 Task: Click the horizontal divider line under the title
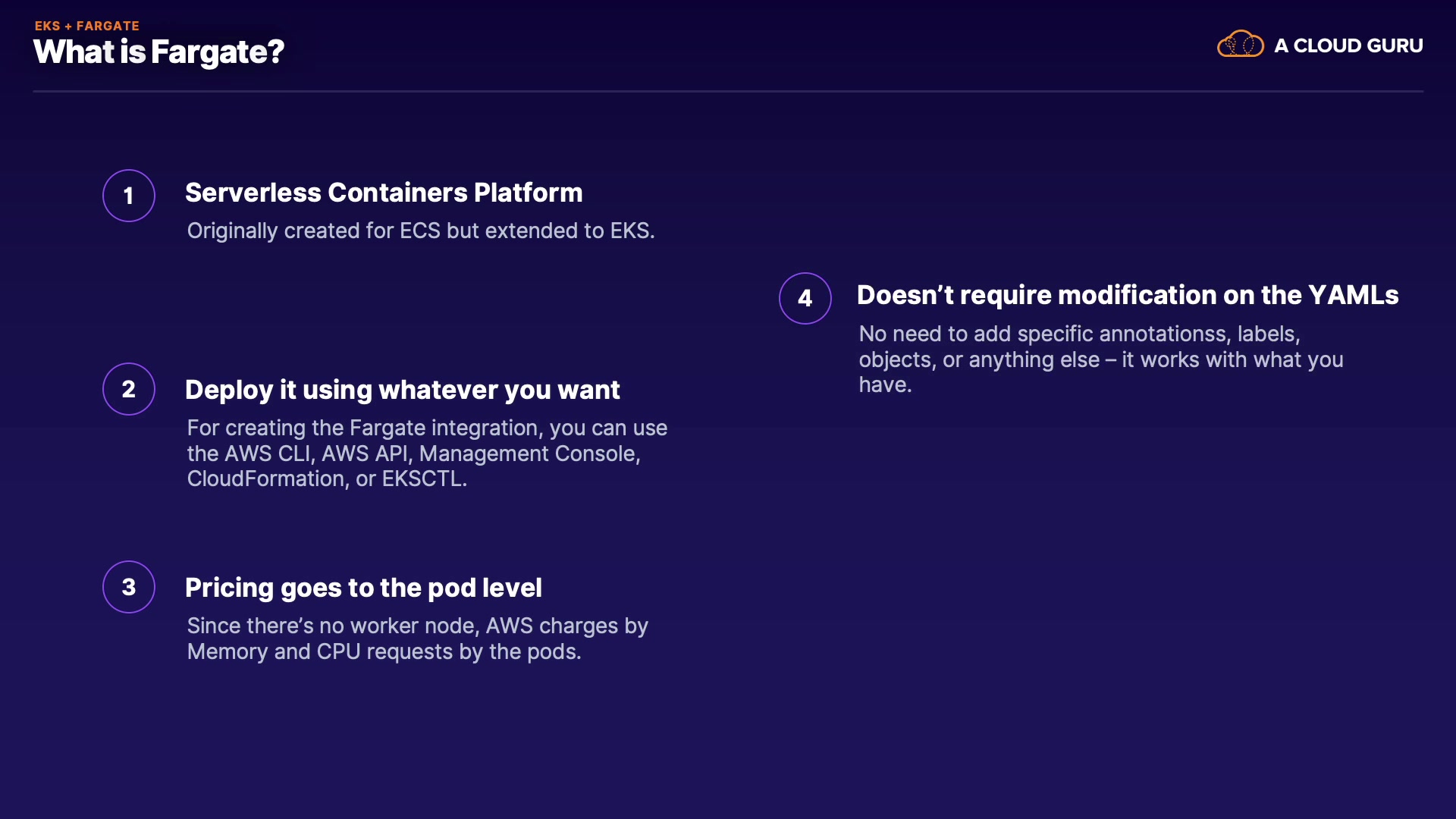[728, 92]
